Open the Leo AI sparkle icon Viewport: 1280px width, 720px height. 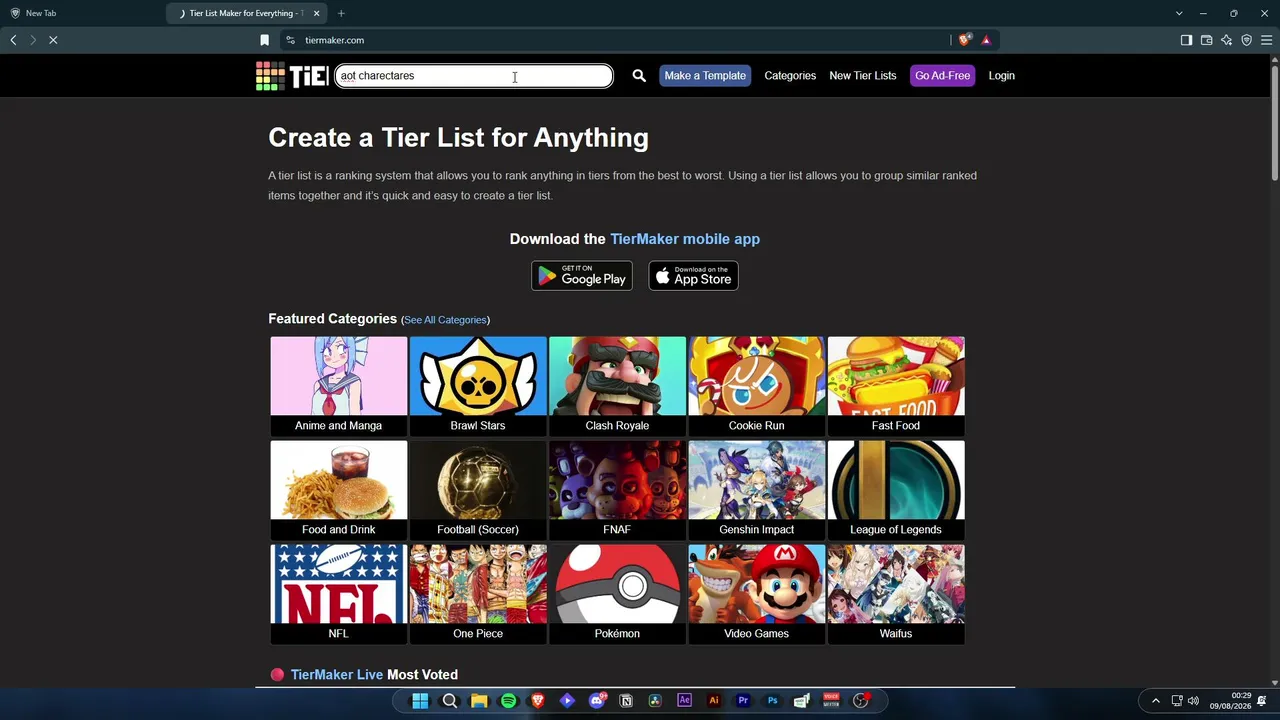point(1226,40)
